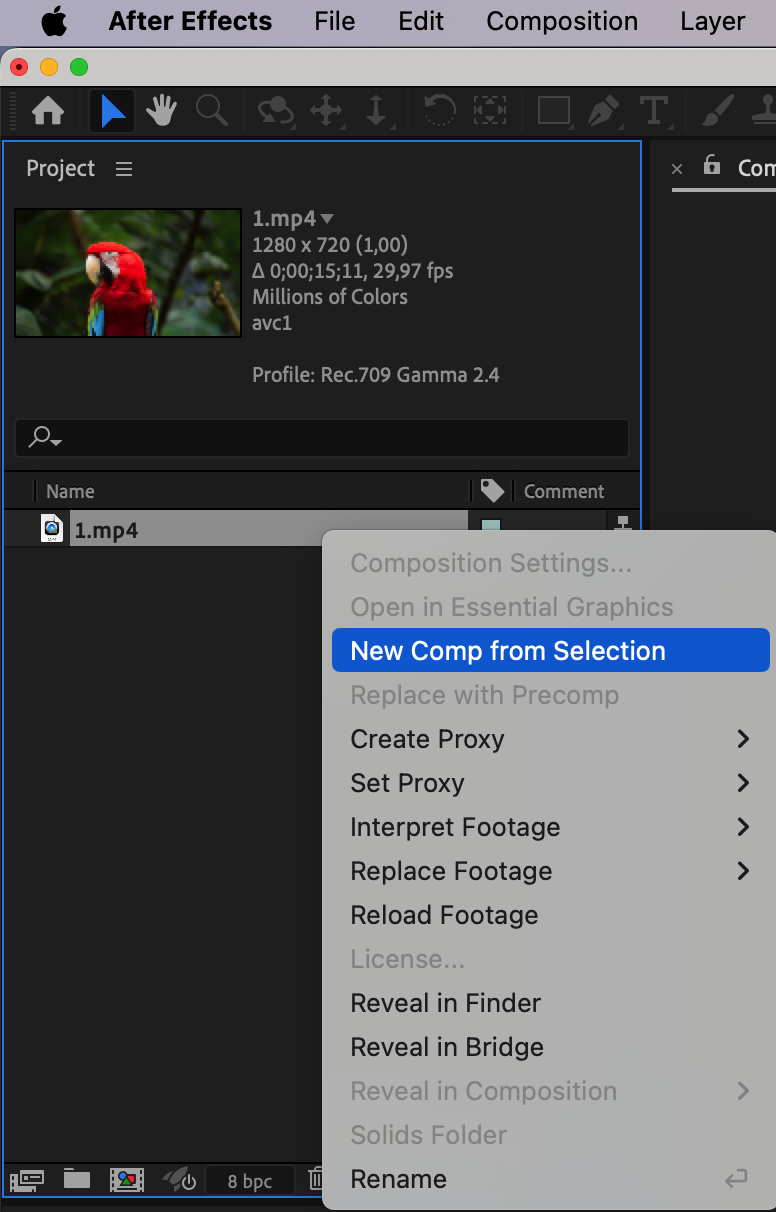Select the Hand tool
This screenshot has height=1212, width=776.
point(161,110)
